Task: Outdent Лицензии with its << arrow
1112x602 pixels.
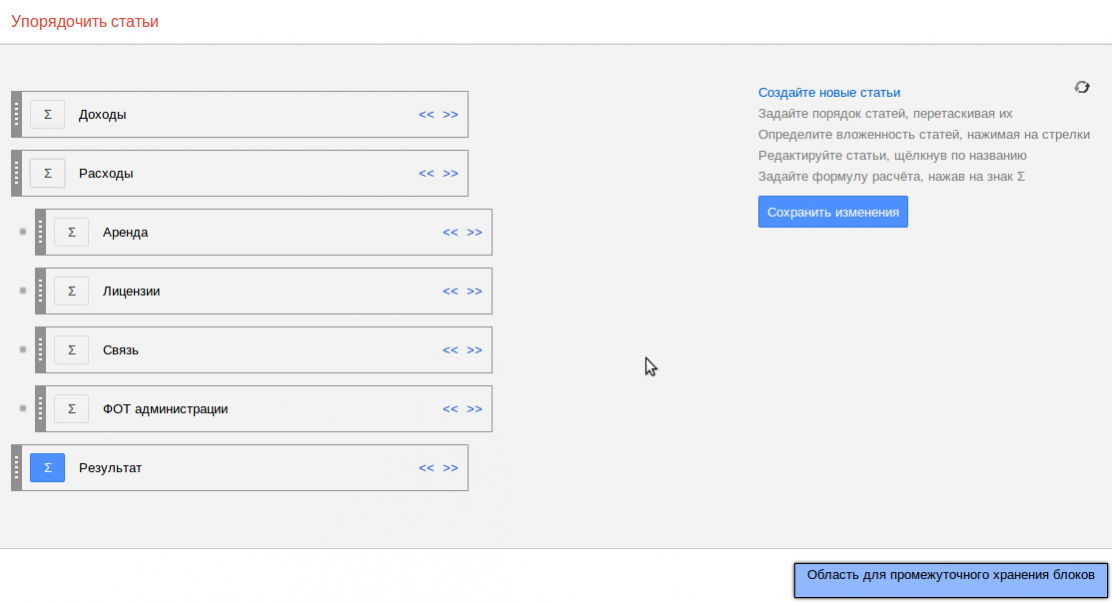Action: tap(450, 291)
